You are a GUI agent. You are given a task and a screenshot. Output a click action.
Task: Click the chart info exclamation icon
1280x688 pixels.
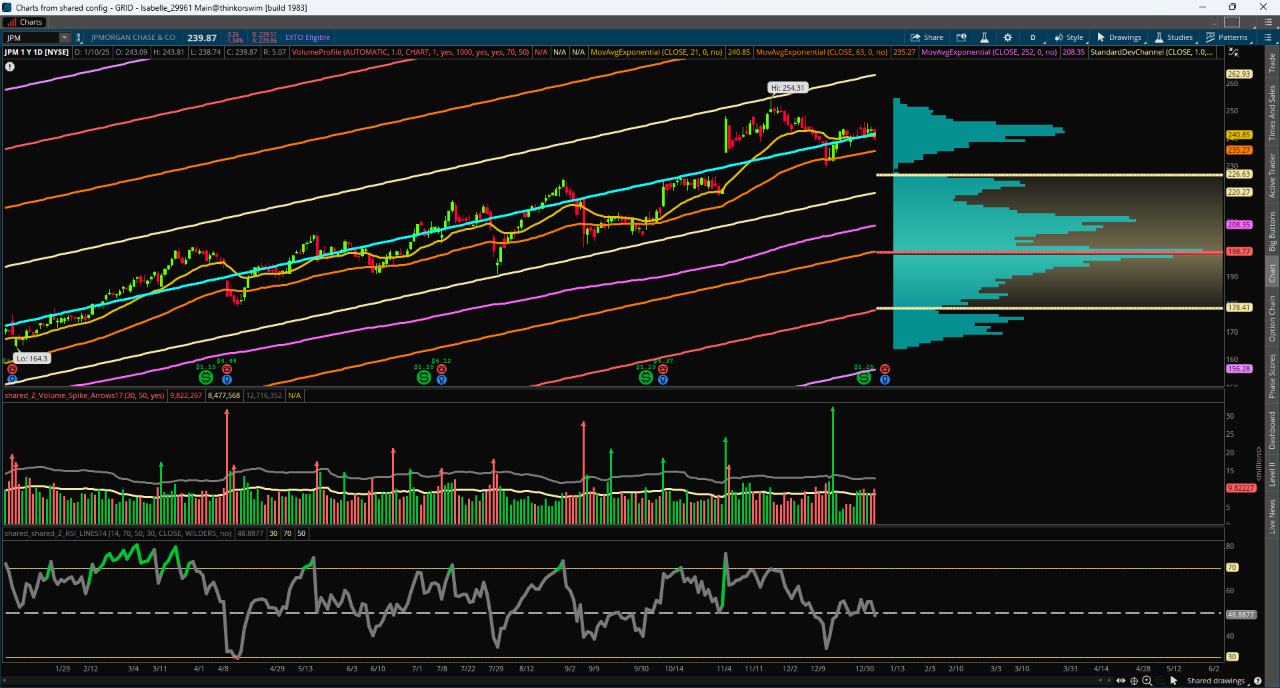click(10, 67)
